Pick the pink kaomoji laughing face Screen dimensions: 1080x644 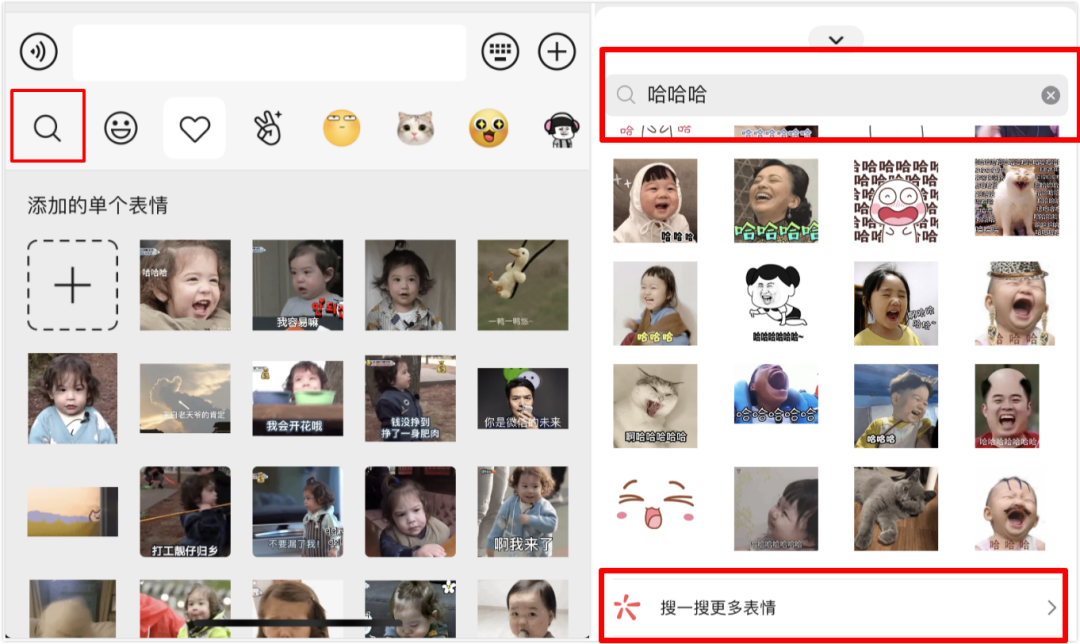(x=655, y=504)
